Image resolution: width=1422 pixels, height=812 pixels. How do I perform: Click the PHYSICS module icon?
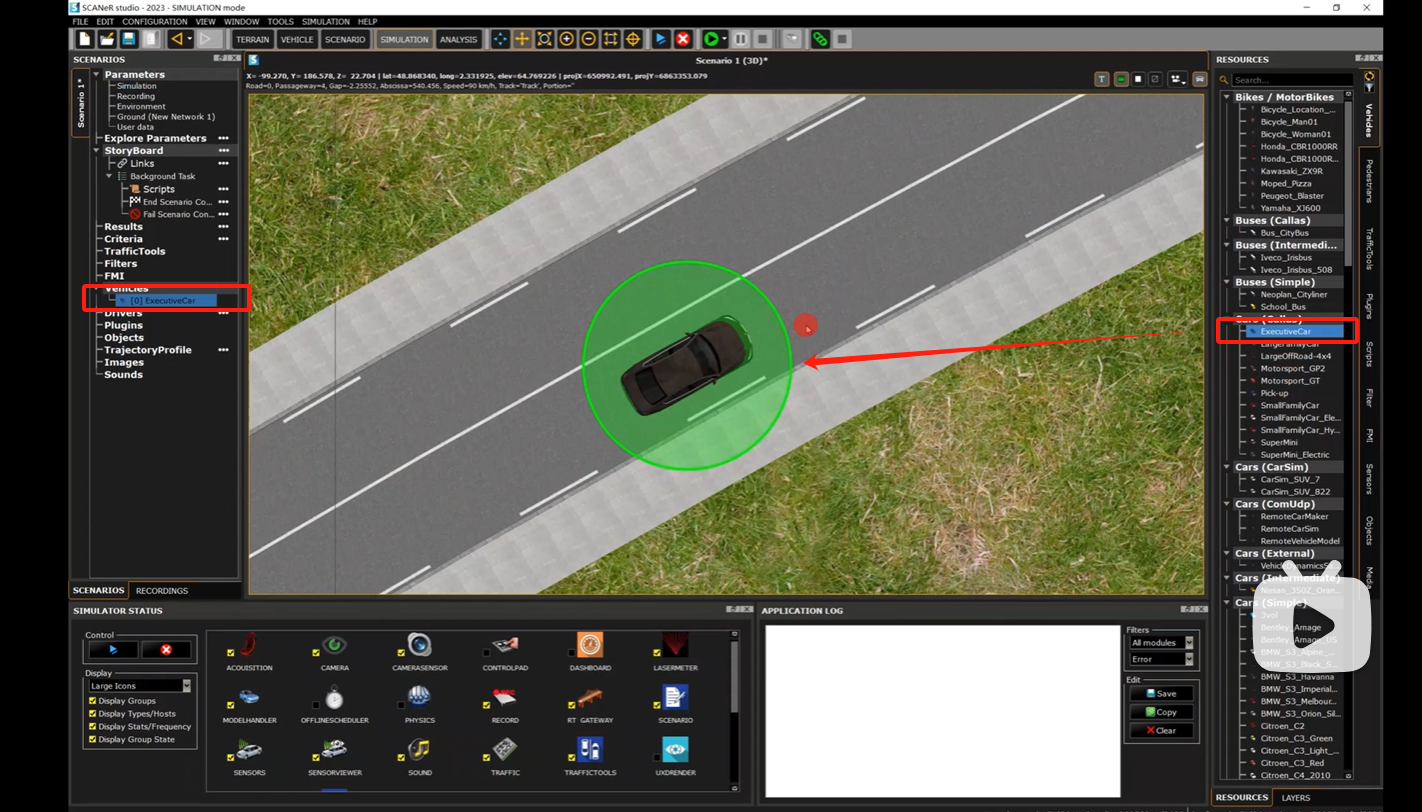pos(420,699)
